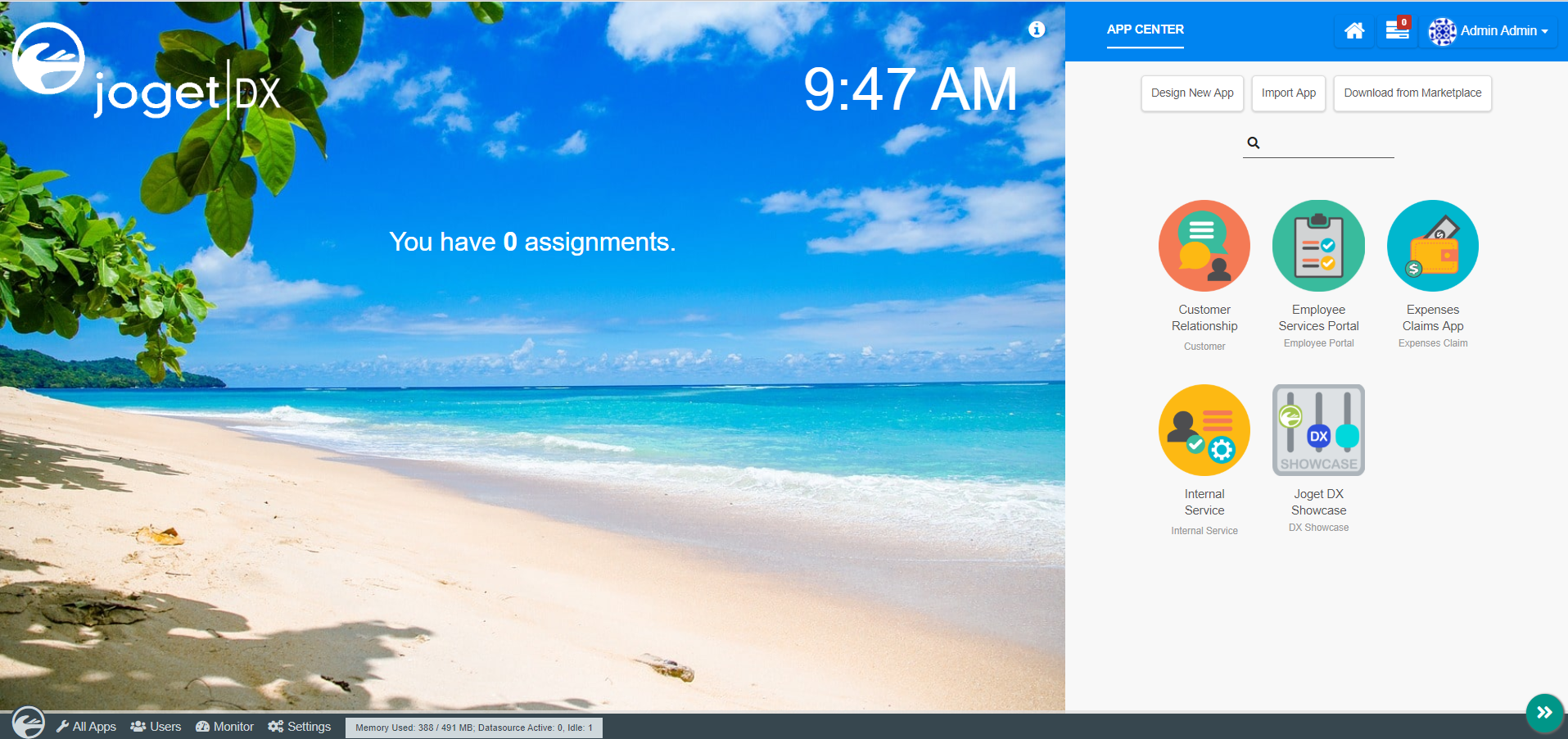Viewport: 1568px width, 739px height.
Task: Click the Joget logo in bottom bar
Action: tap(29, 723)
